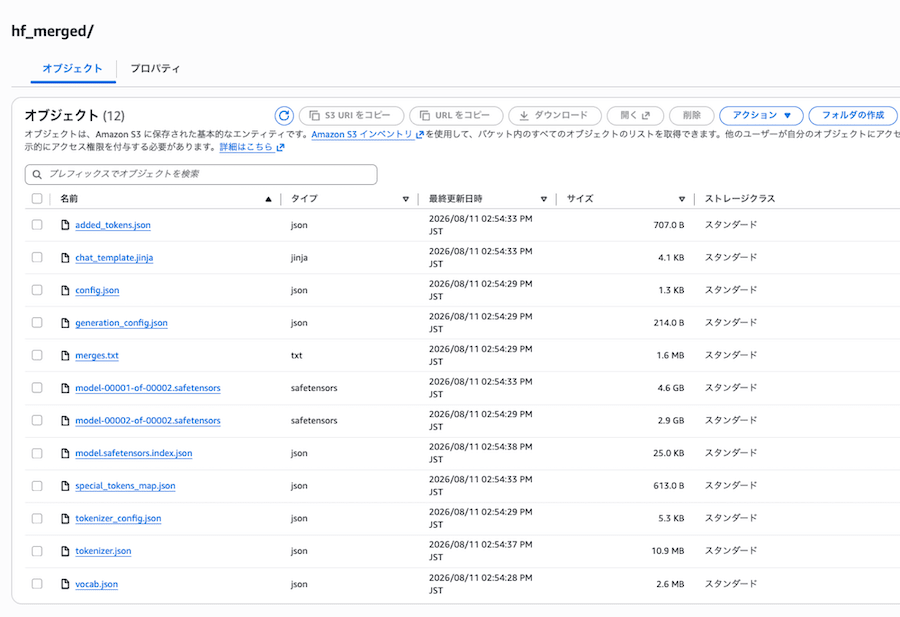Viewport: 900px width, 617px height.
Task: Check the merges.txt row checkbox
Action: coord(37,355)
